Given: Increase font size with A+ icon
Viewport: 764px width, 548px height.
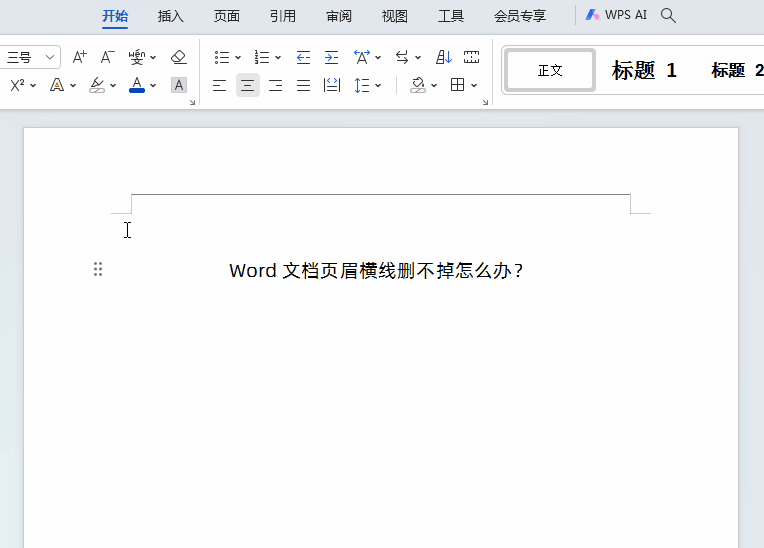Looking at the screenshot, I should point(79,57).
